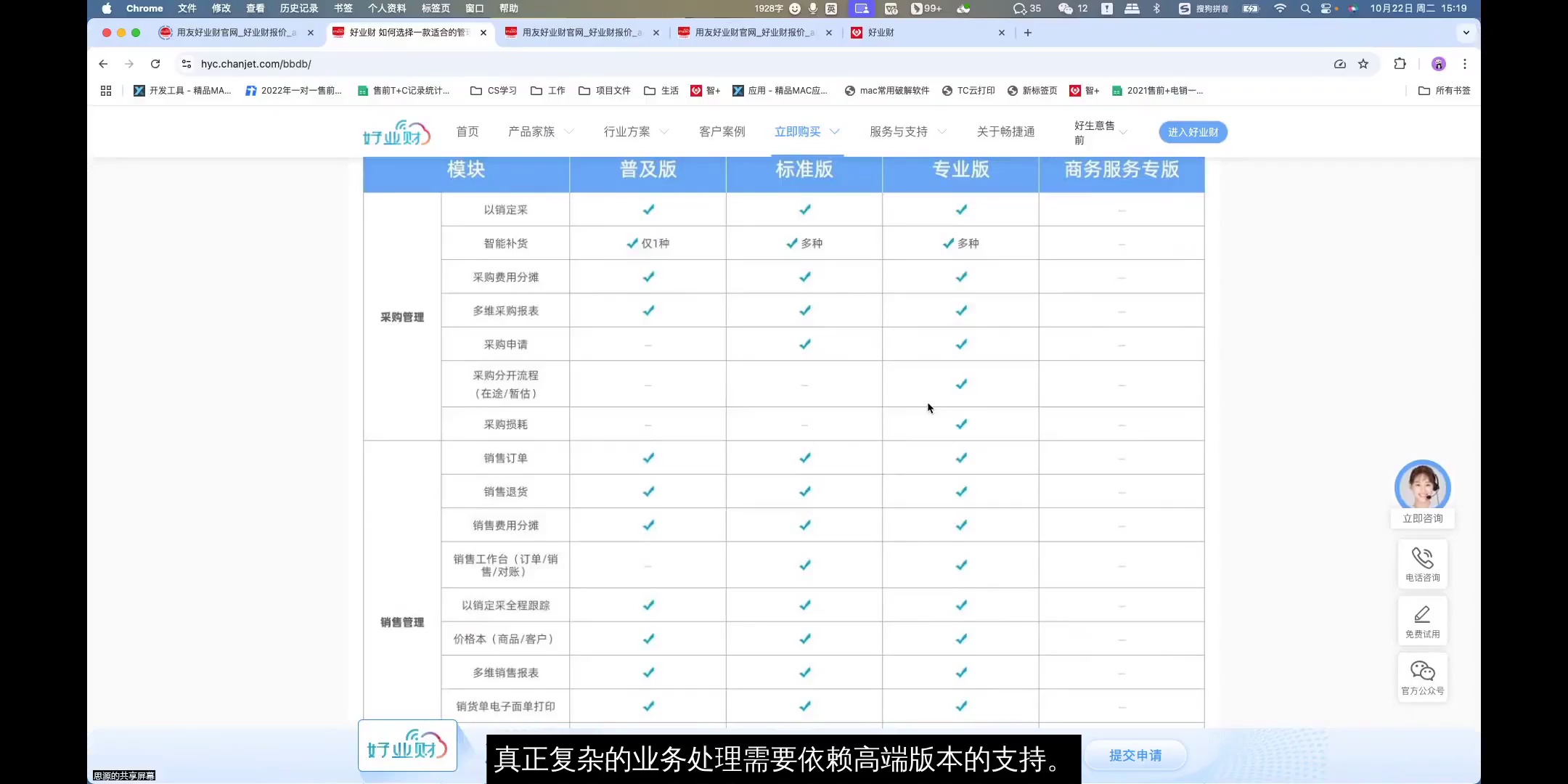Open the Chrome extensions puzzle icon
This screenshot has width=1568, height=784.
[1400, 64]
